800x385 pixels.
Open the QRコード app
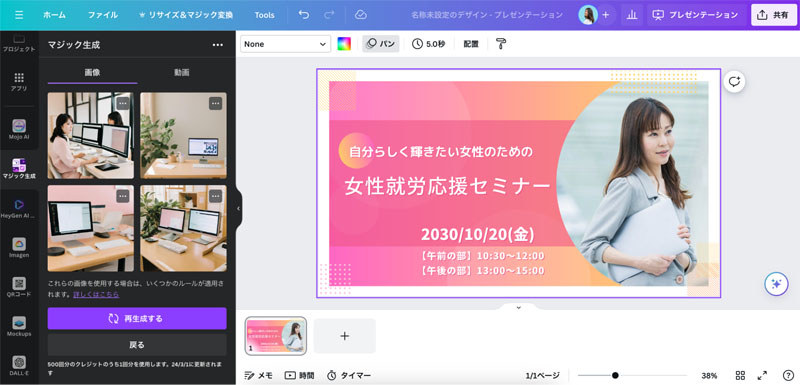coord(19,287)
